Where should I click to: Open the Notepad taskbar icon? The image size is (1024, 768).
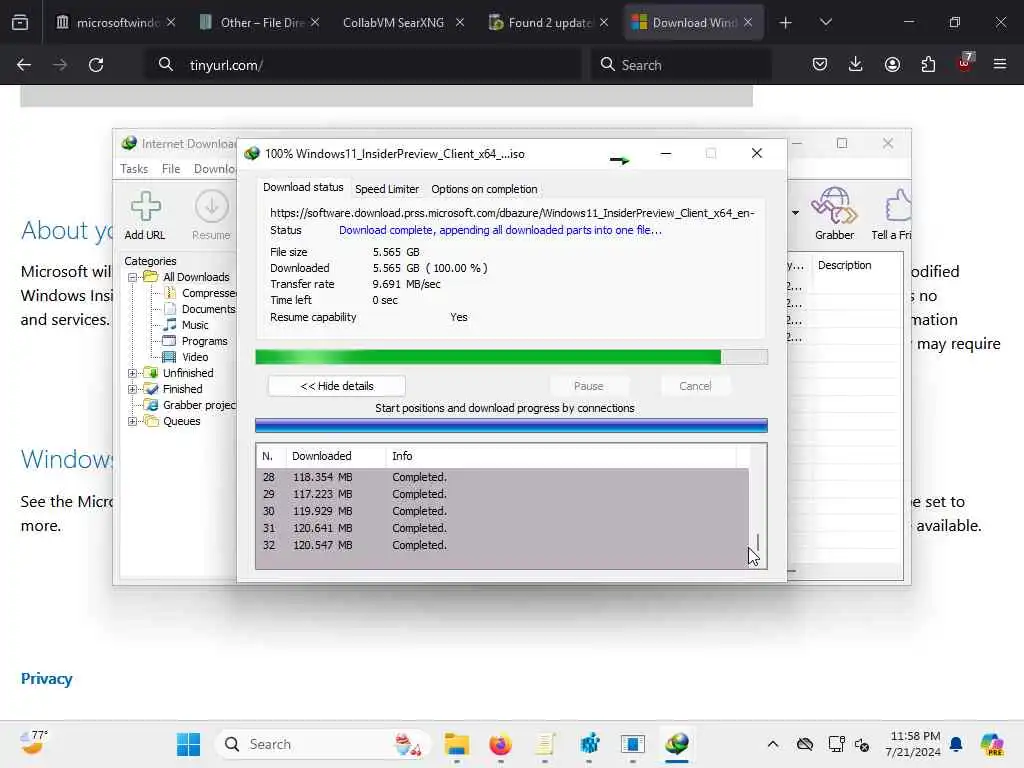click(545, 744)
